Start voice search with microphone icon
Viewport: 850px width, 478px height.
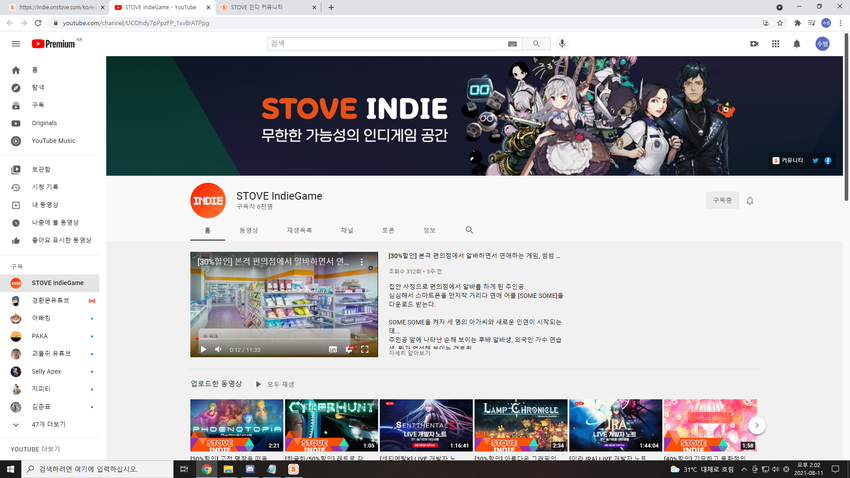[x=562, y=44]
